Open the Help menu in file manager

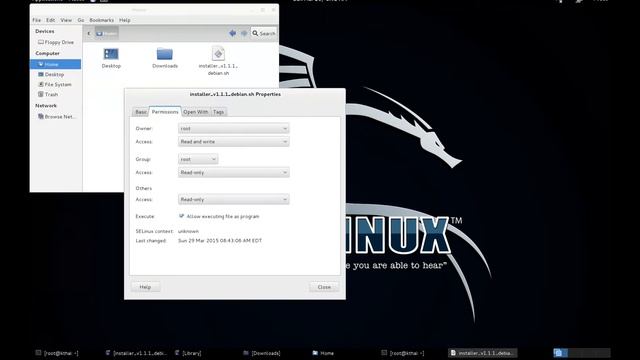click(124, 20)
